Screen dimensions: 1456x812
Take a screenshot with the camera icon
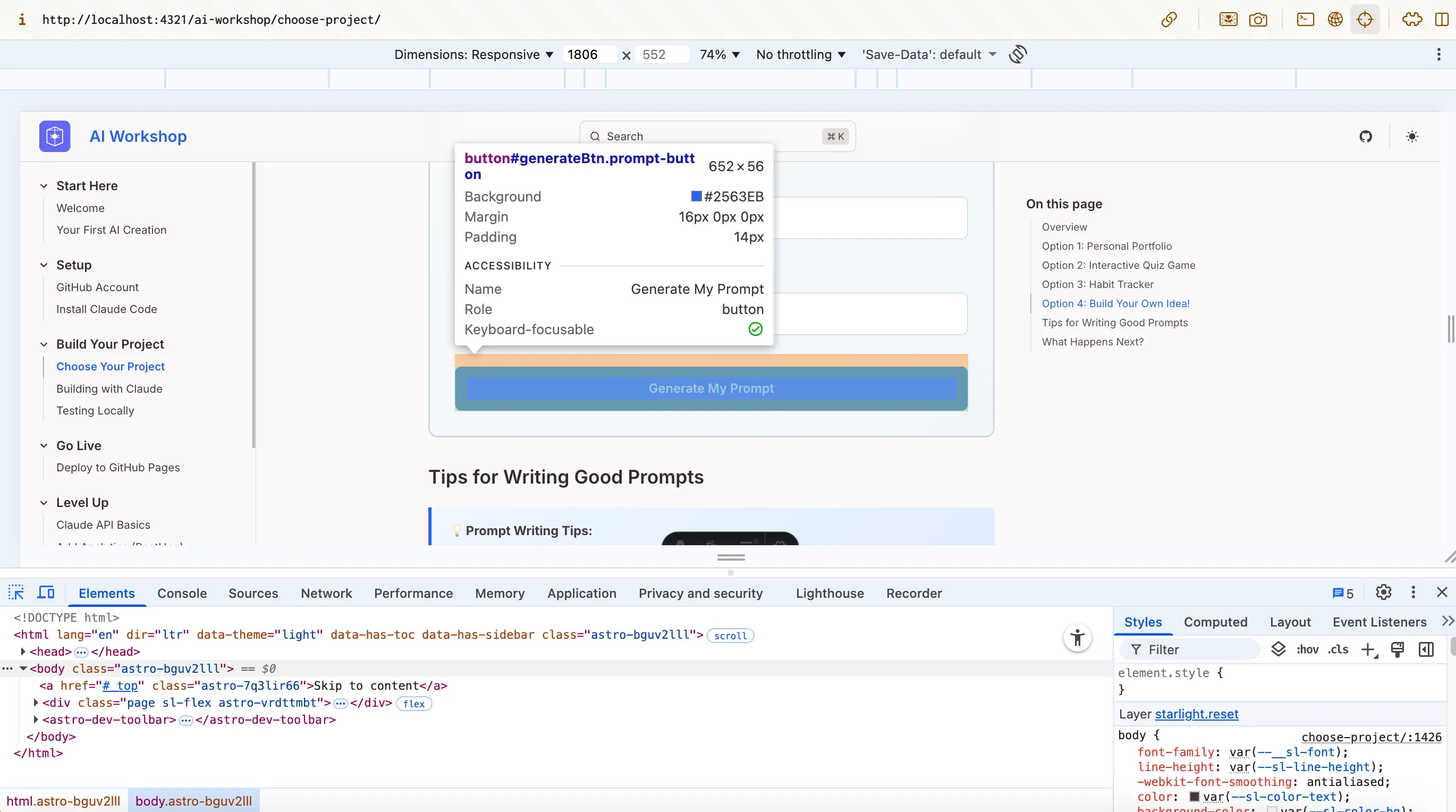1258,20
